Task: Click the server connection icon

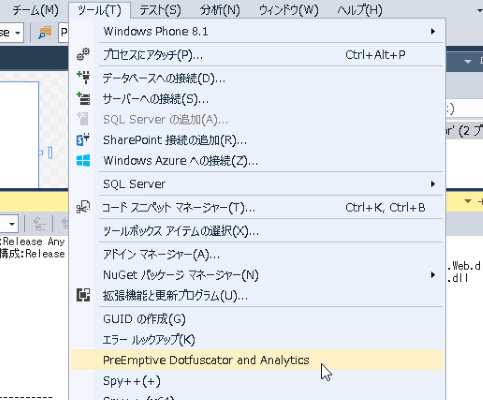Action: 83,99
